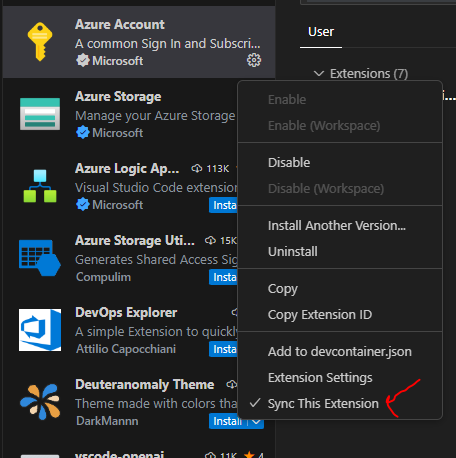
Task: Click Uninstall in the context menu
Action: pyautogui.click(x=293, y=252)
